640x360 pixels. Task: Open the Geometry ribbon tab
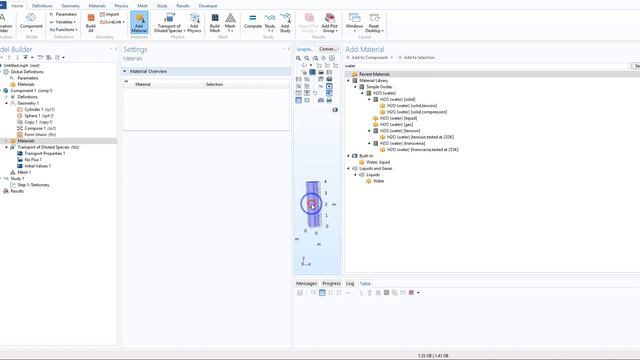71,6
